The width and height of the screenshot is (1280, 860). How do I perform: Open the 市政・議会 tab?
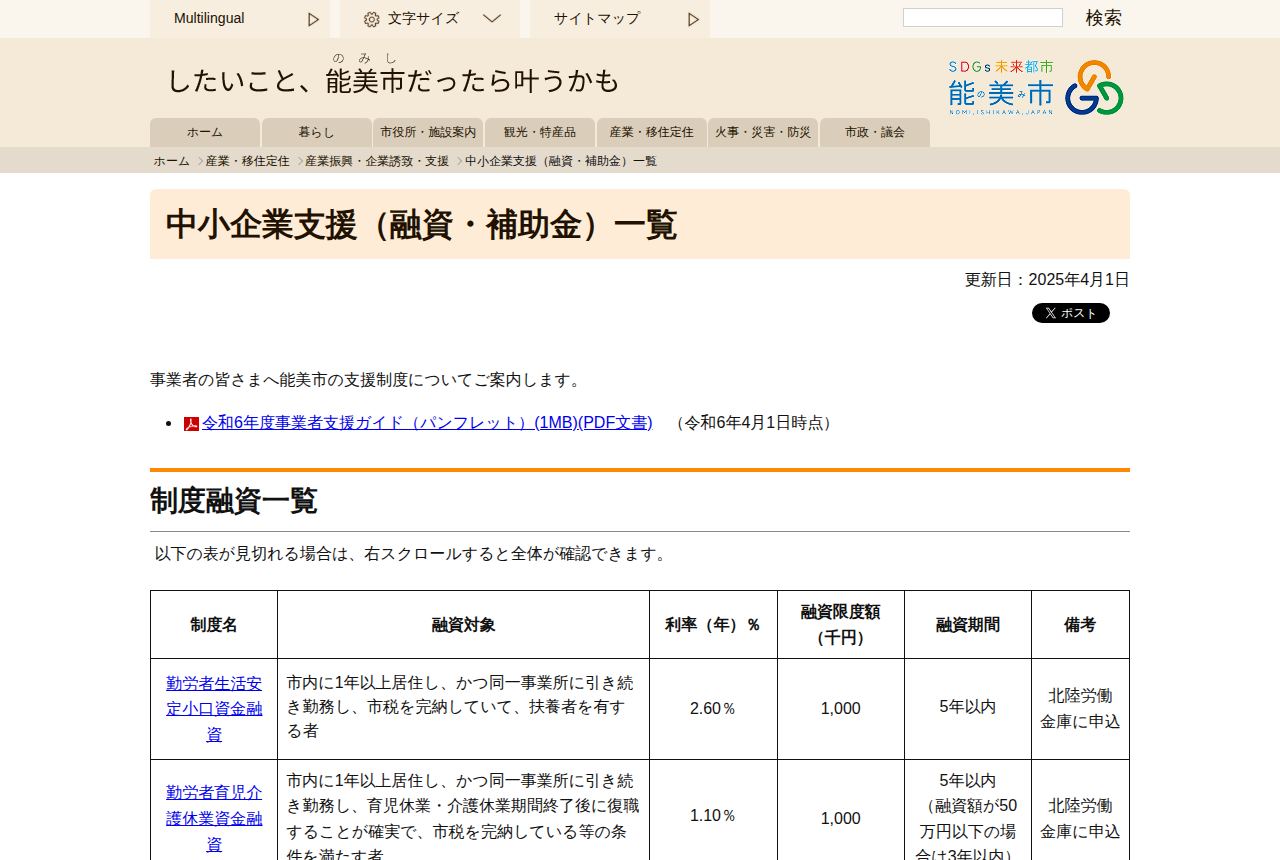point(875,132)
